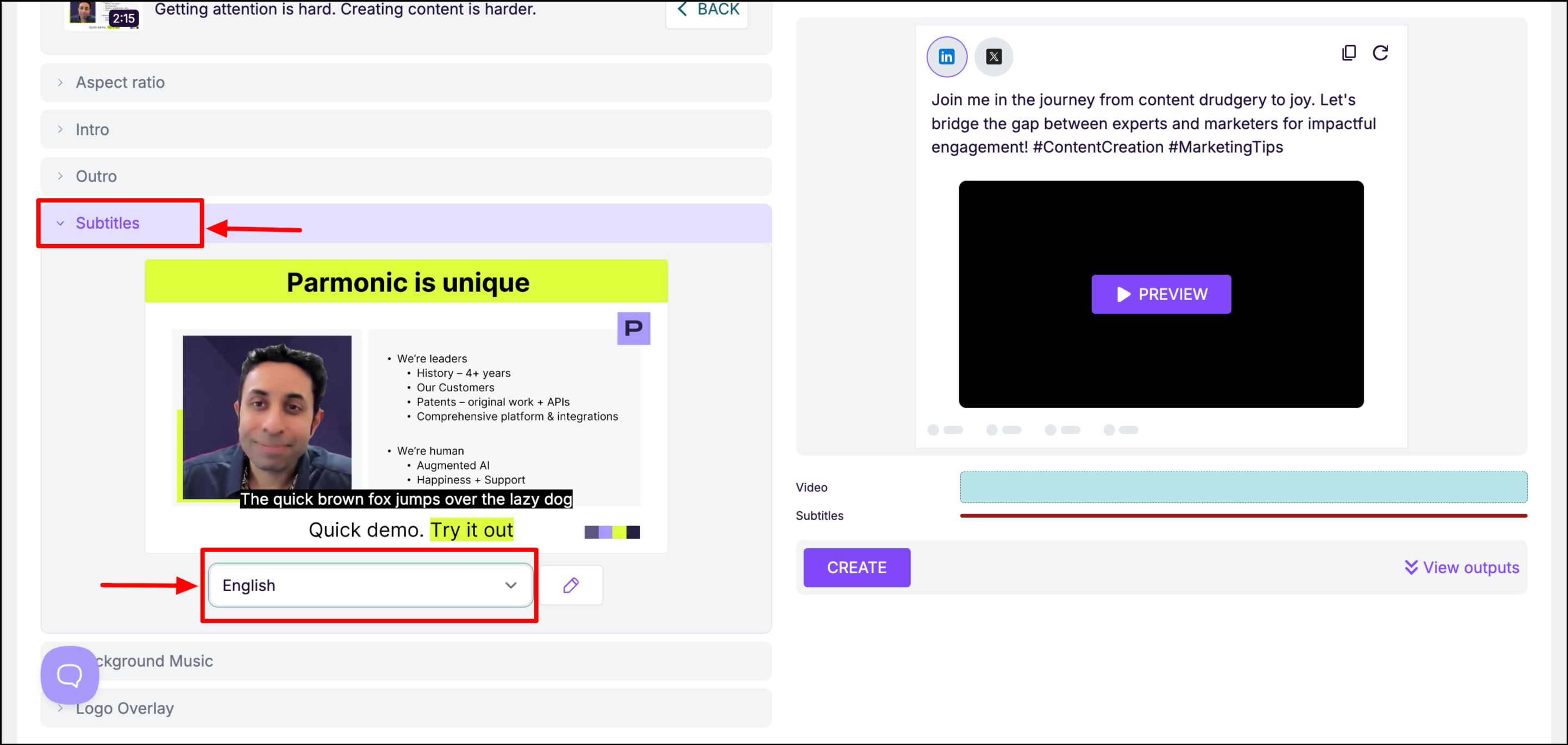Click the color palette swatches
Image resolution: width=1568 pixels, height=745 pixels.
(x=612, y=532)
